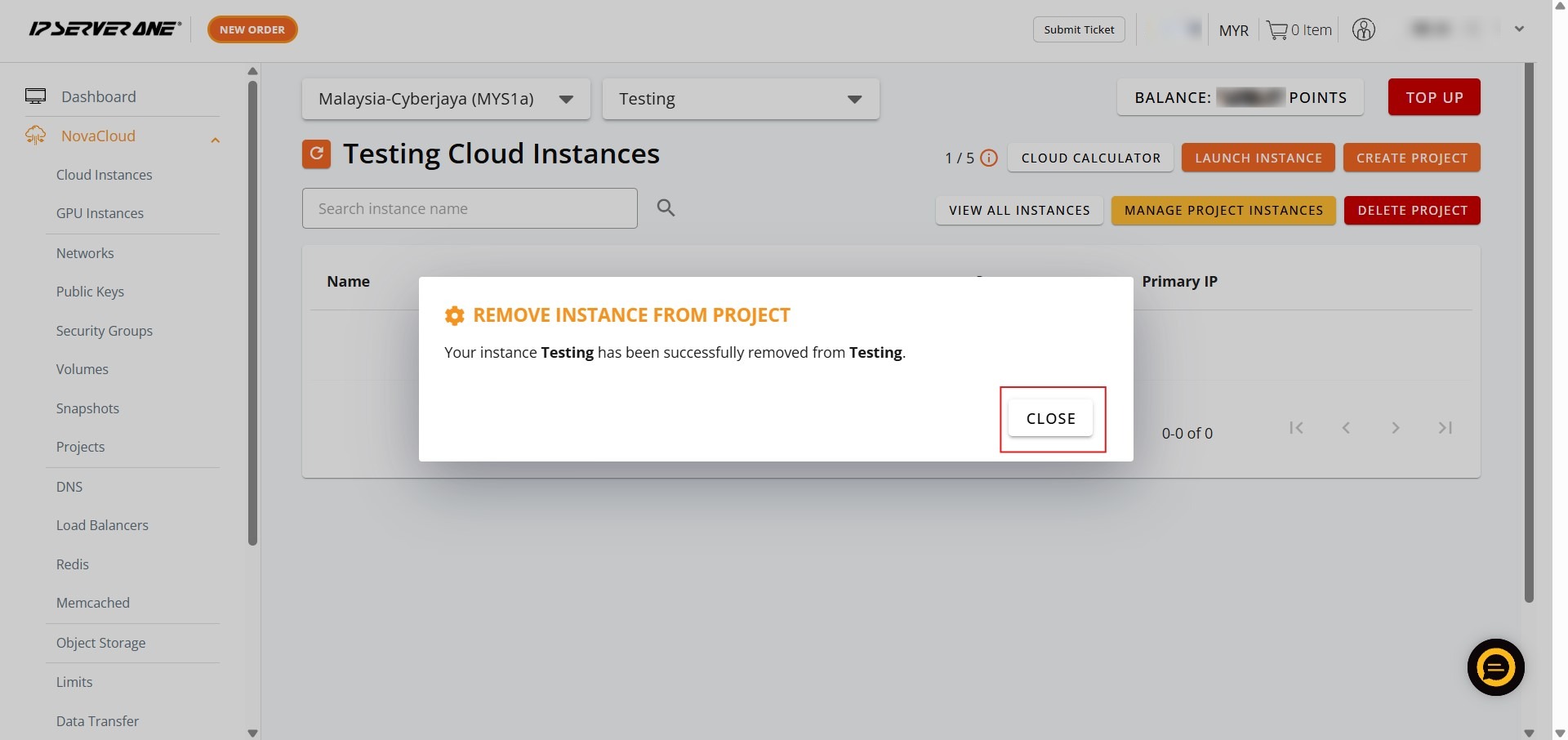Screen dimensions: 1568x740
Task: Jump to first page arrow
Action: pos(1296,428)
